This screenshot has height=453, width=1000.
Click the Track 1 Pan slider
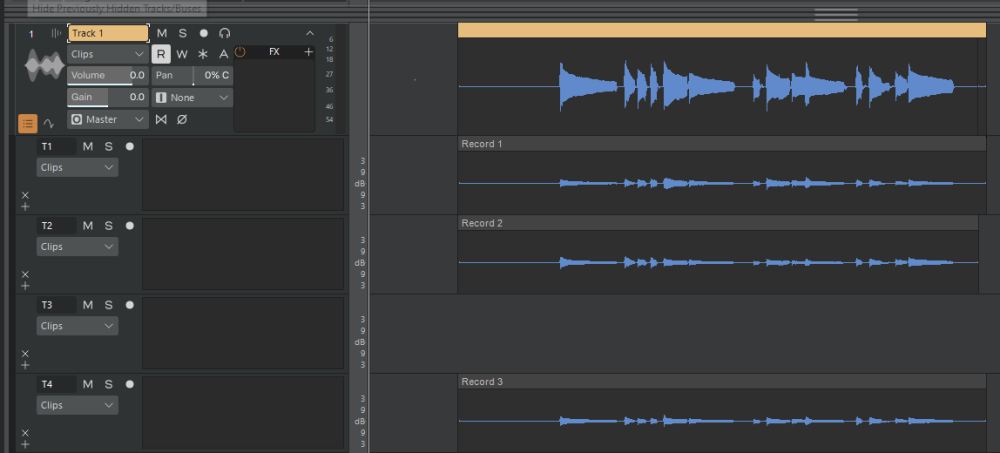192,76
